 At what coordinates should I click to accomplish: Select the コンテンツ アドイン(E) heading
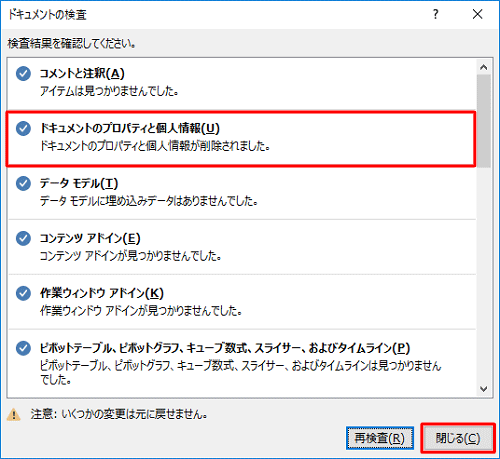click(90, 238)
